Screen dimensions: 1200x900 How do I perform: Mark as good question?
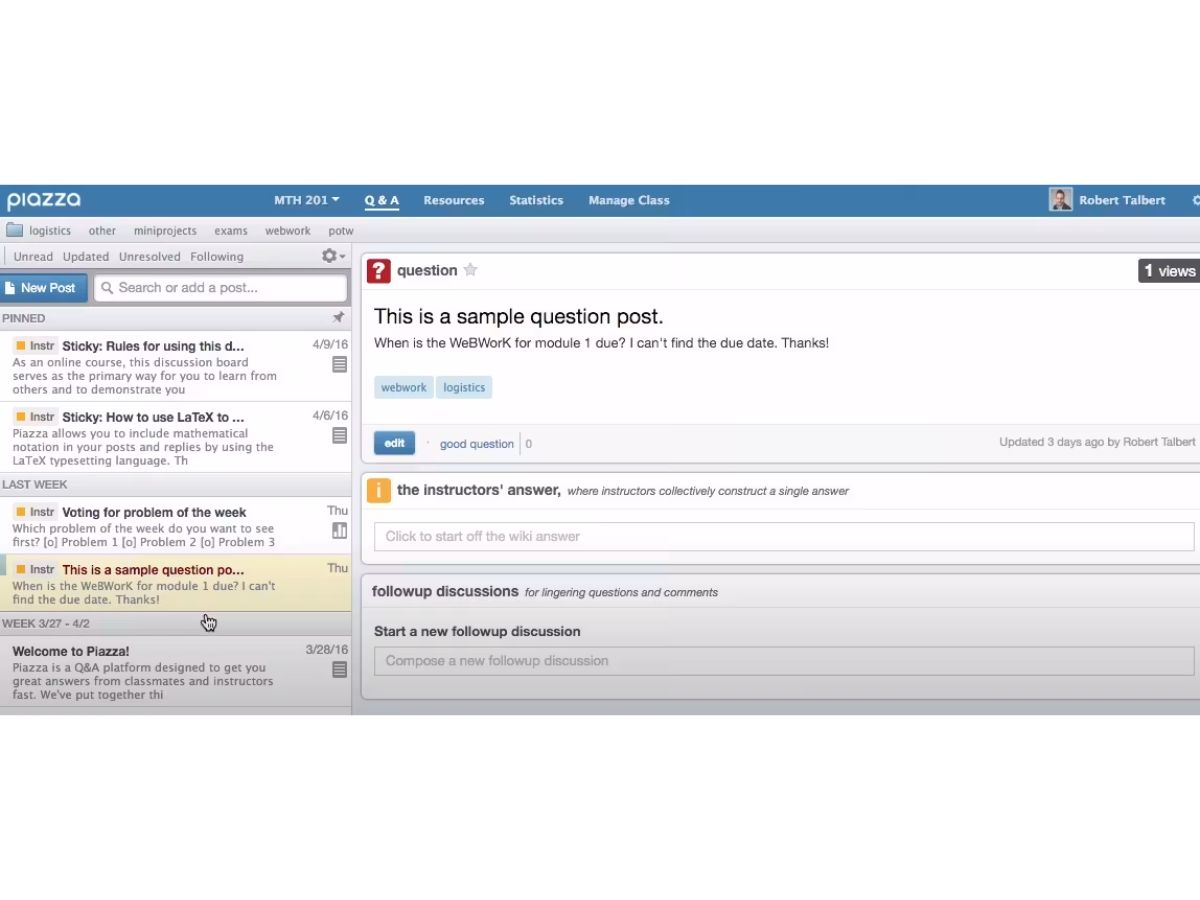[x=477, y=444]
